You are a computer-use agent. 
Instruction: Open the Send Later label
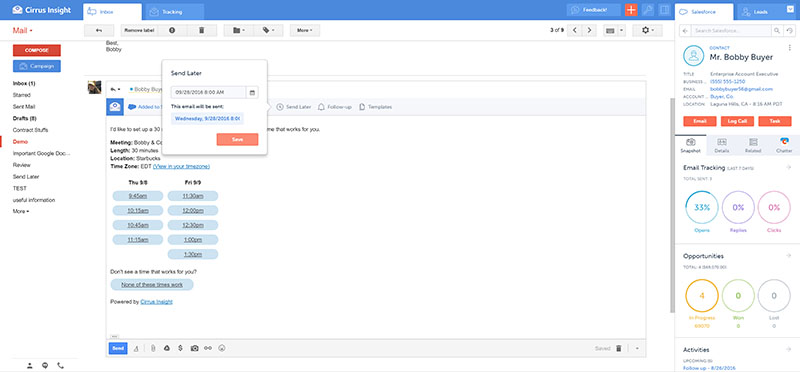(26, 177)
